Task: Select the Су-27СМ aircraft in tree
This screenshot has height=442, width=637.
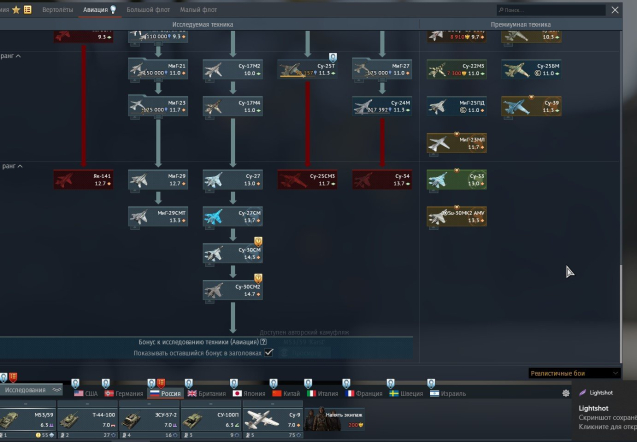Action: (x=232, y=216)
